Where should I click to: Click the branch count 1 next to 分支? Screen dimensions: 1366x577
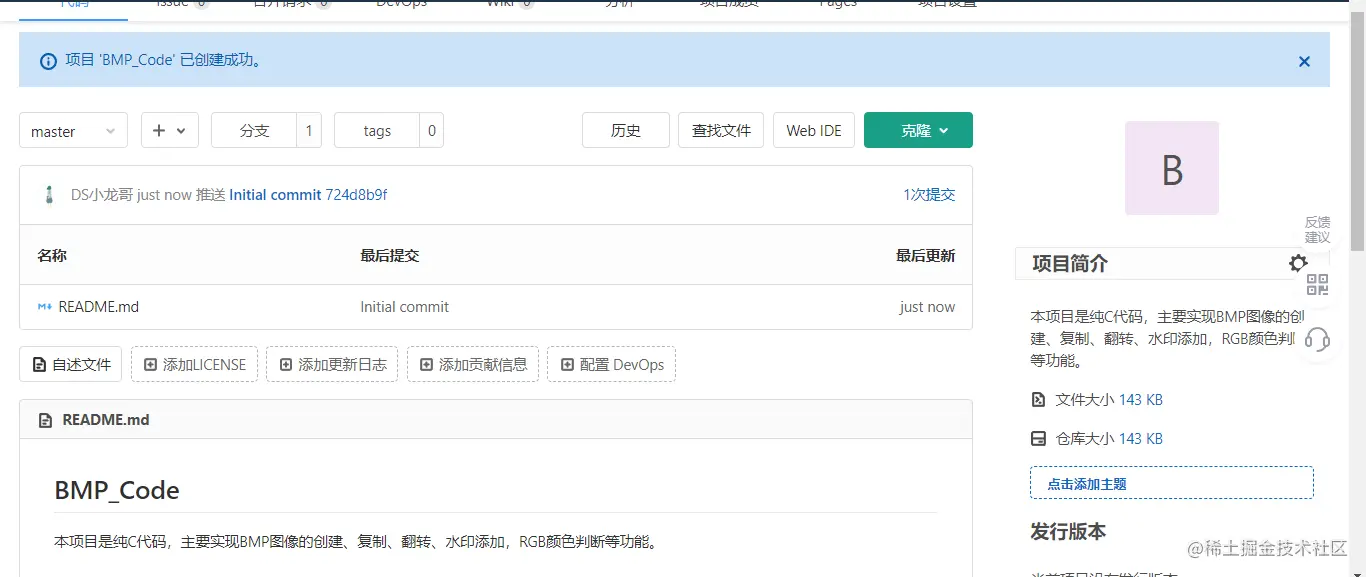[309, 131]
